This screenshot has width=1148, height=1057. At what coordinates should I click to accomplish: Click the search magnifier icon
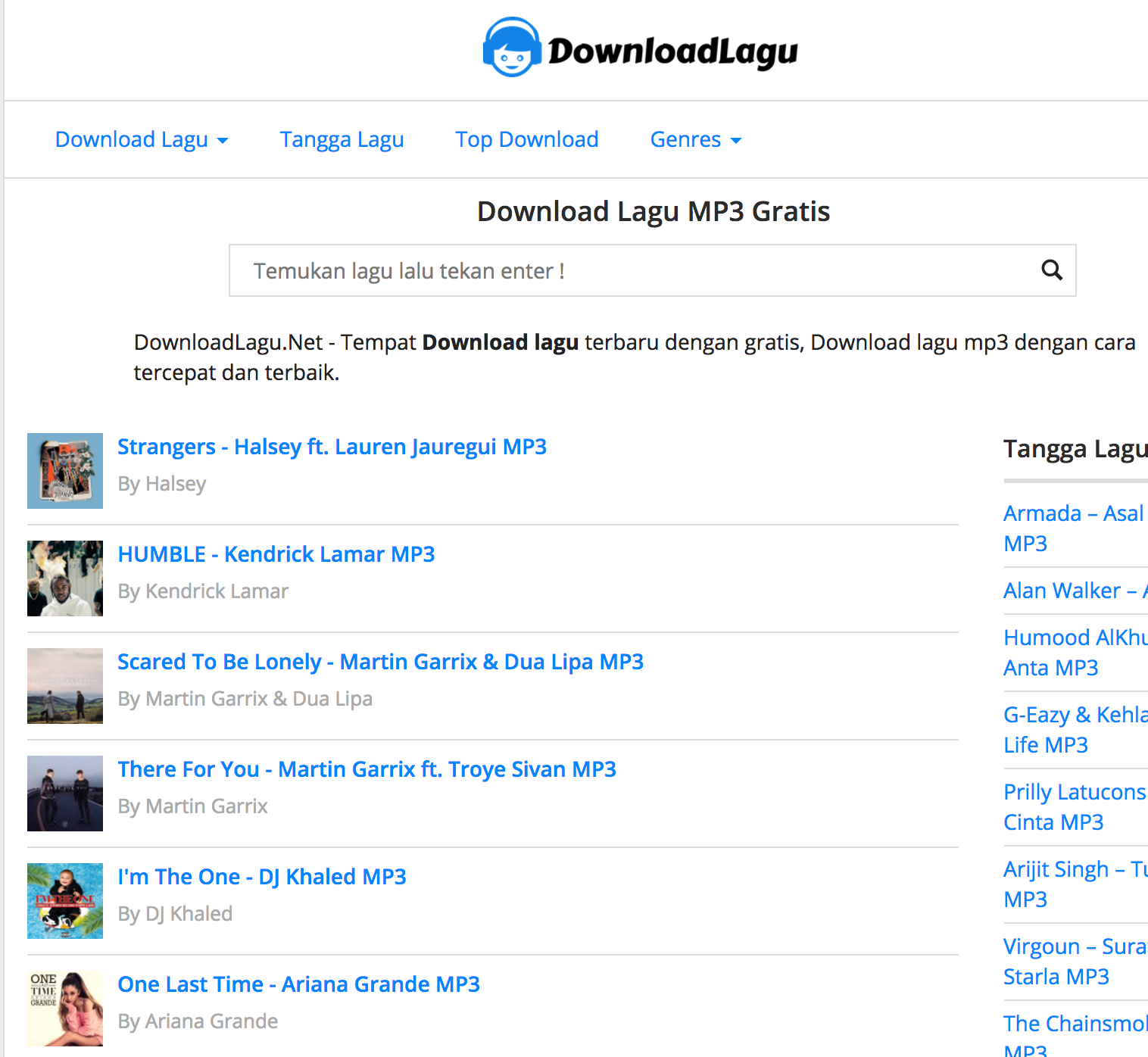point(1052,270)
